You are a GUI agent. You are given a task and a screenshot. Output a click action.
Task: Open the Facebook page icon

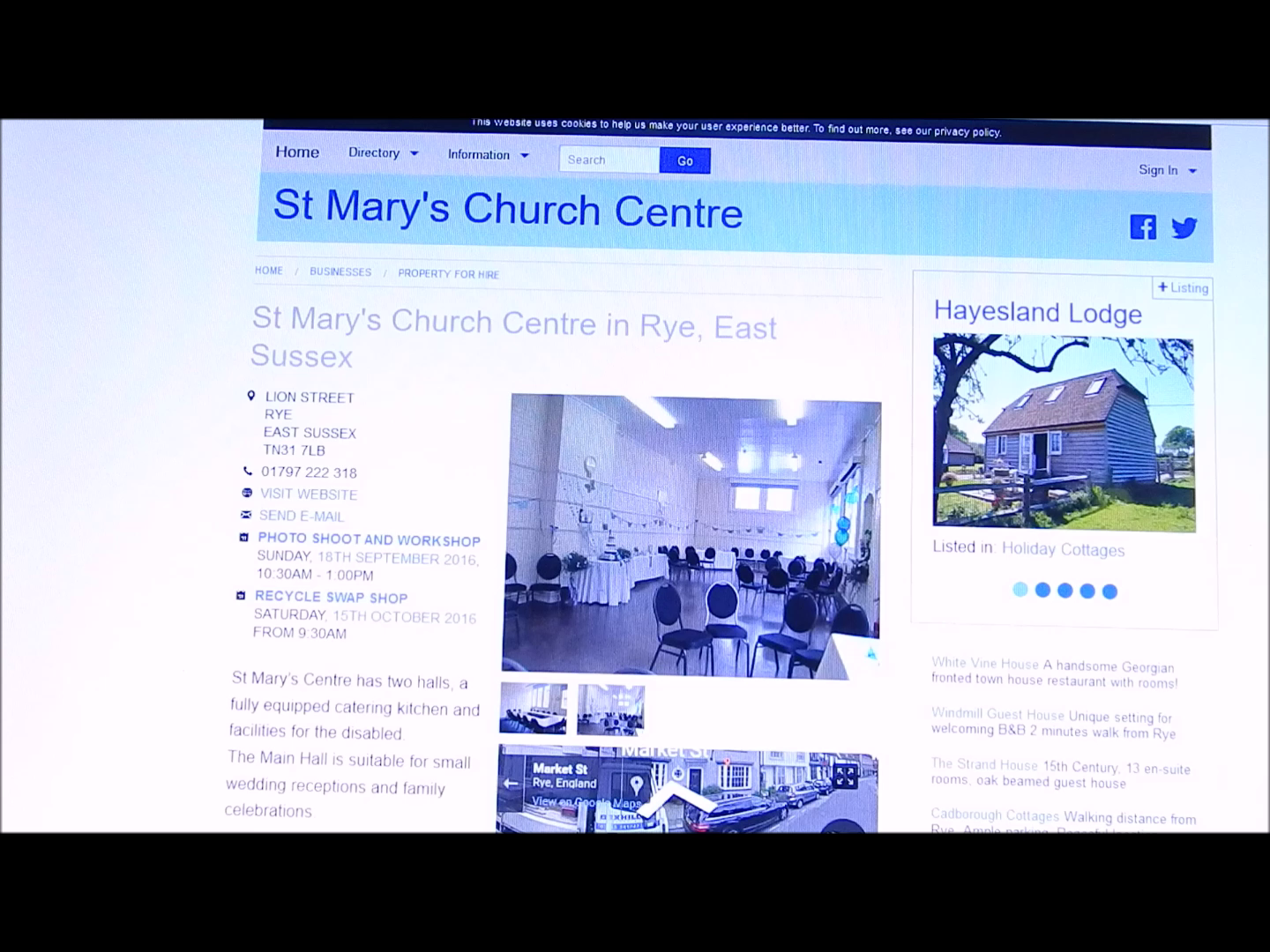pos(1143,227)
